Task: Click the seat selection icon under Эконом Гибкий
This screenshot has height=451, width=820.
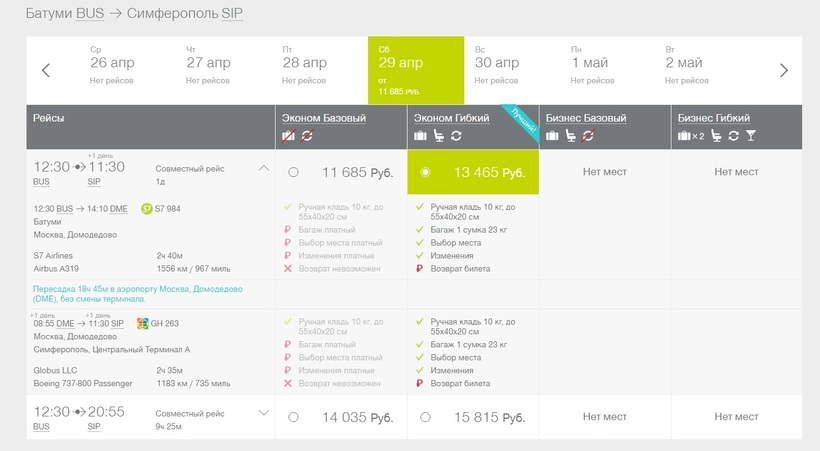Action: [x=439, y=136]
